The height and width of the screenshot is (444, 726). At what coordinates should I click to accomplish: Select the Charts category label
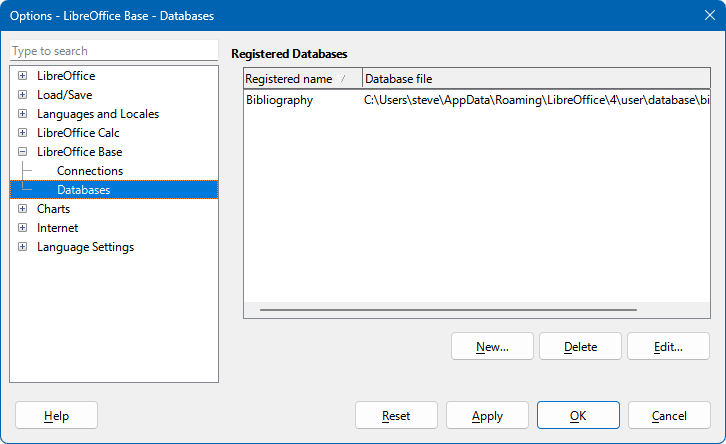coord(53,209)
